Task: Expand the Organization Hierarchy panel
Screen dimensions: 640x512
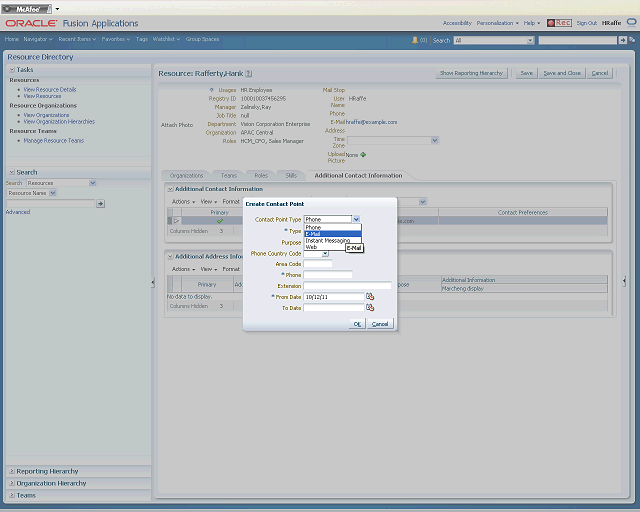Action: 12,483
